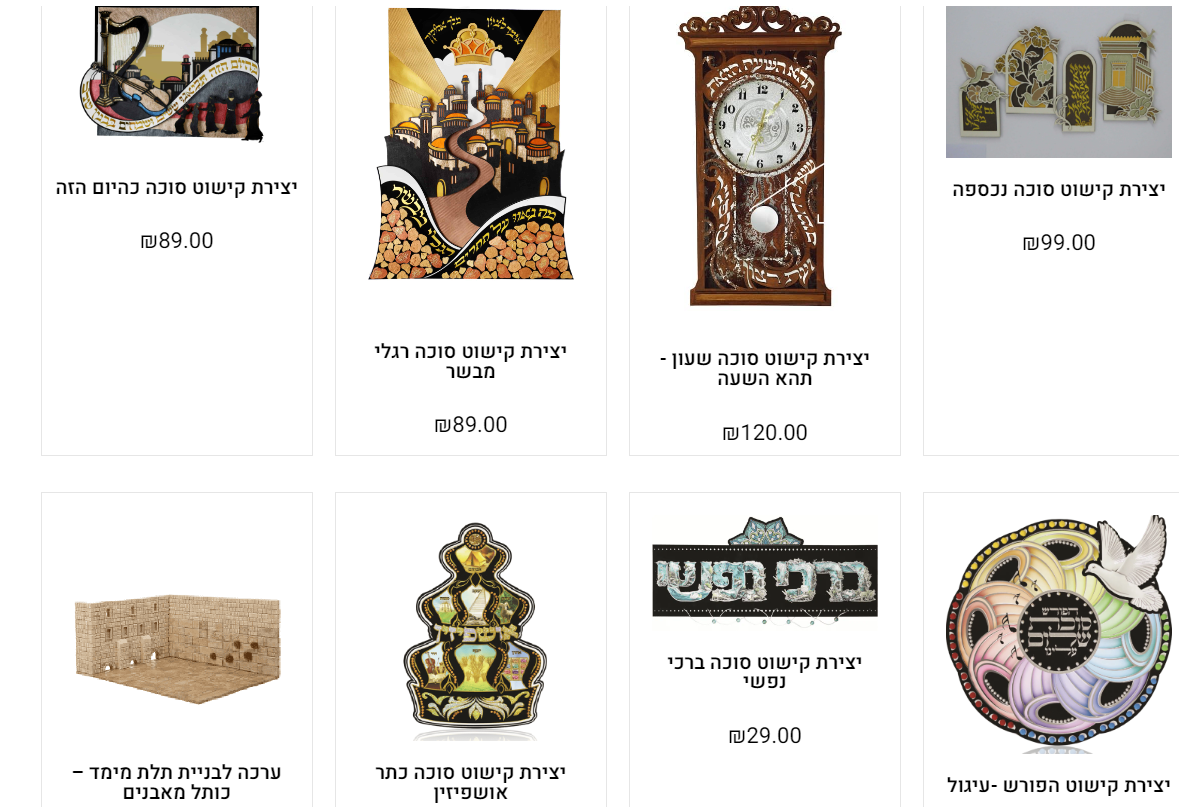Click the ₪89.00 price under רגלי מבשר
Image resolution: width=1179 pixels, height=807 pixels.
[471, 425]
